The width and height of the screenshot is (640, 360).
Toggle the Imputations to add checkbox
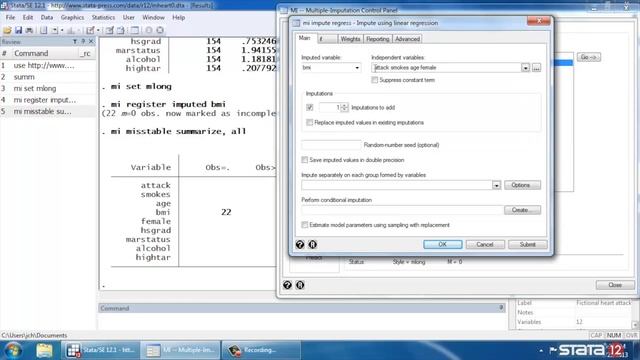309,107
